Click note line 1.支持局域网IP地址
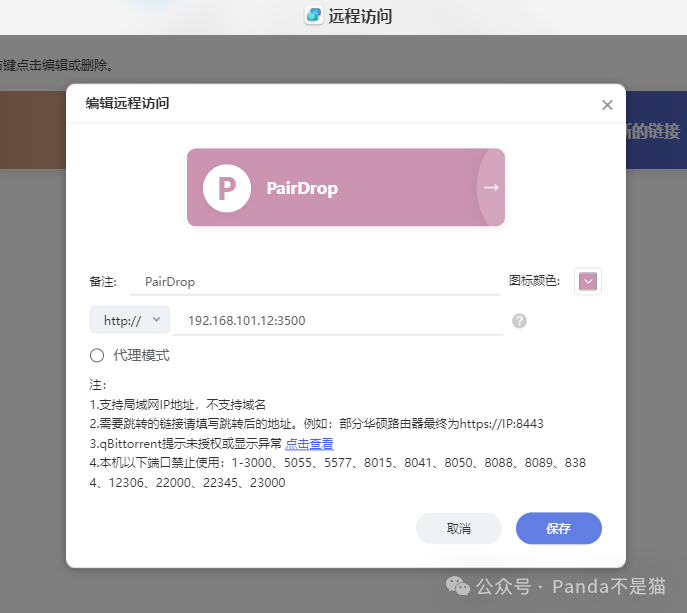 coord(177,404)
